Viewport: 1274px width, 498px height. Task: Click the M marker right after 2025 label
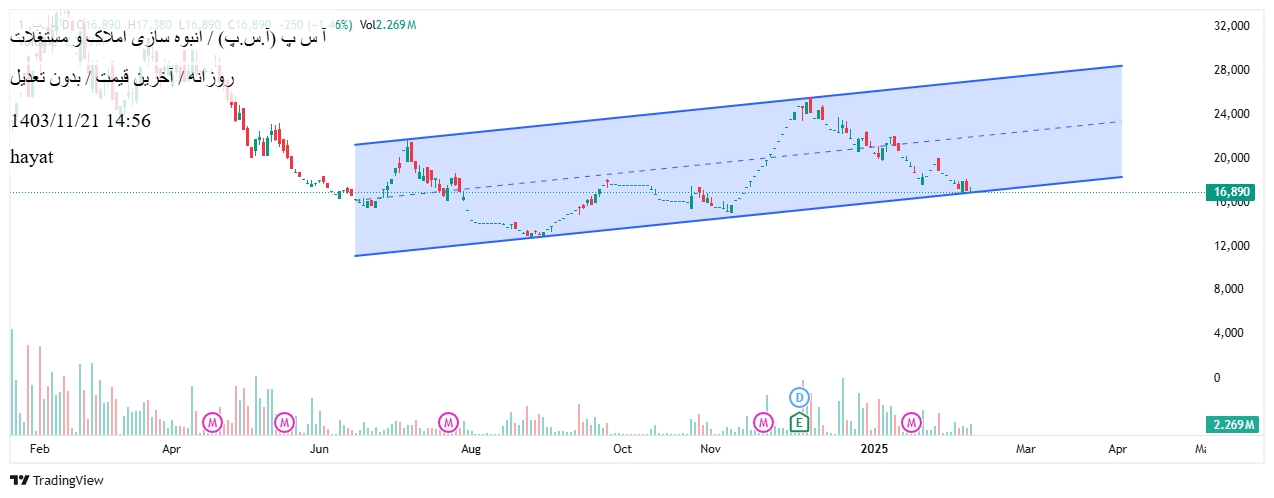click(x=912, y=423)
